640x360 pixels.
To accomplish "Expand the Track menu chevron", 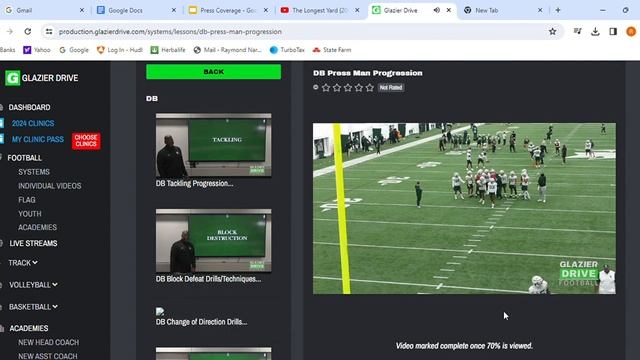I will pyautogui.click(x=35, y=262).
